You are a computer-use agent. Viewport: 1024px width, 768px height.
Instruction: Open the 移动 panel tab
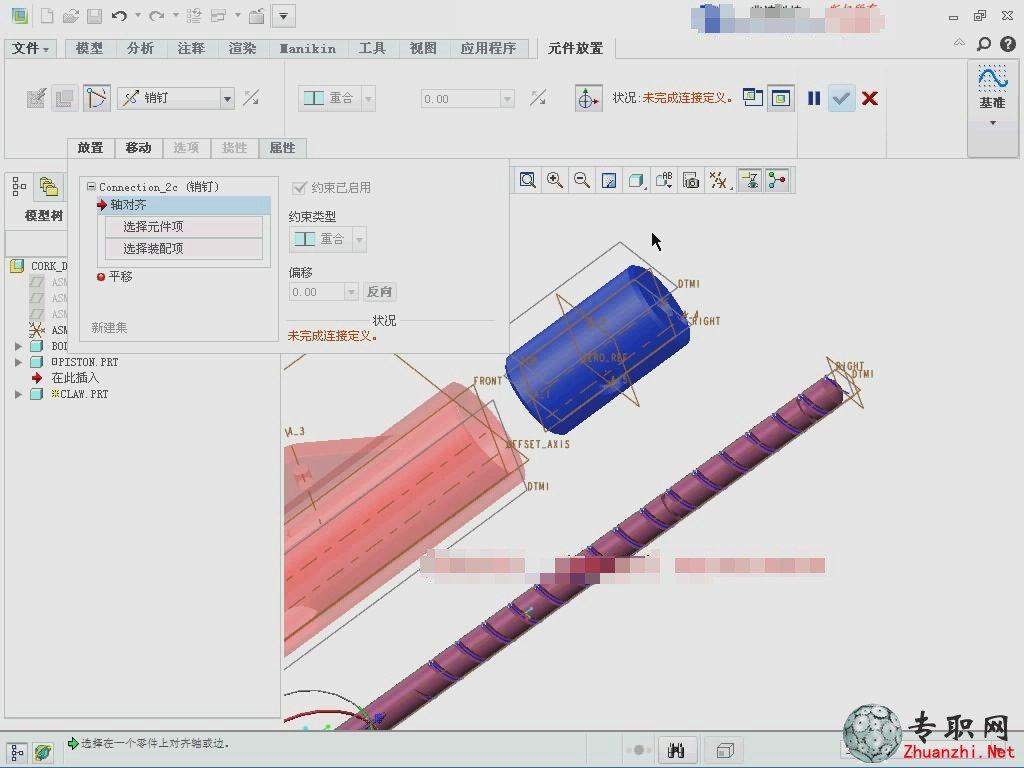[x=138, y=148]
